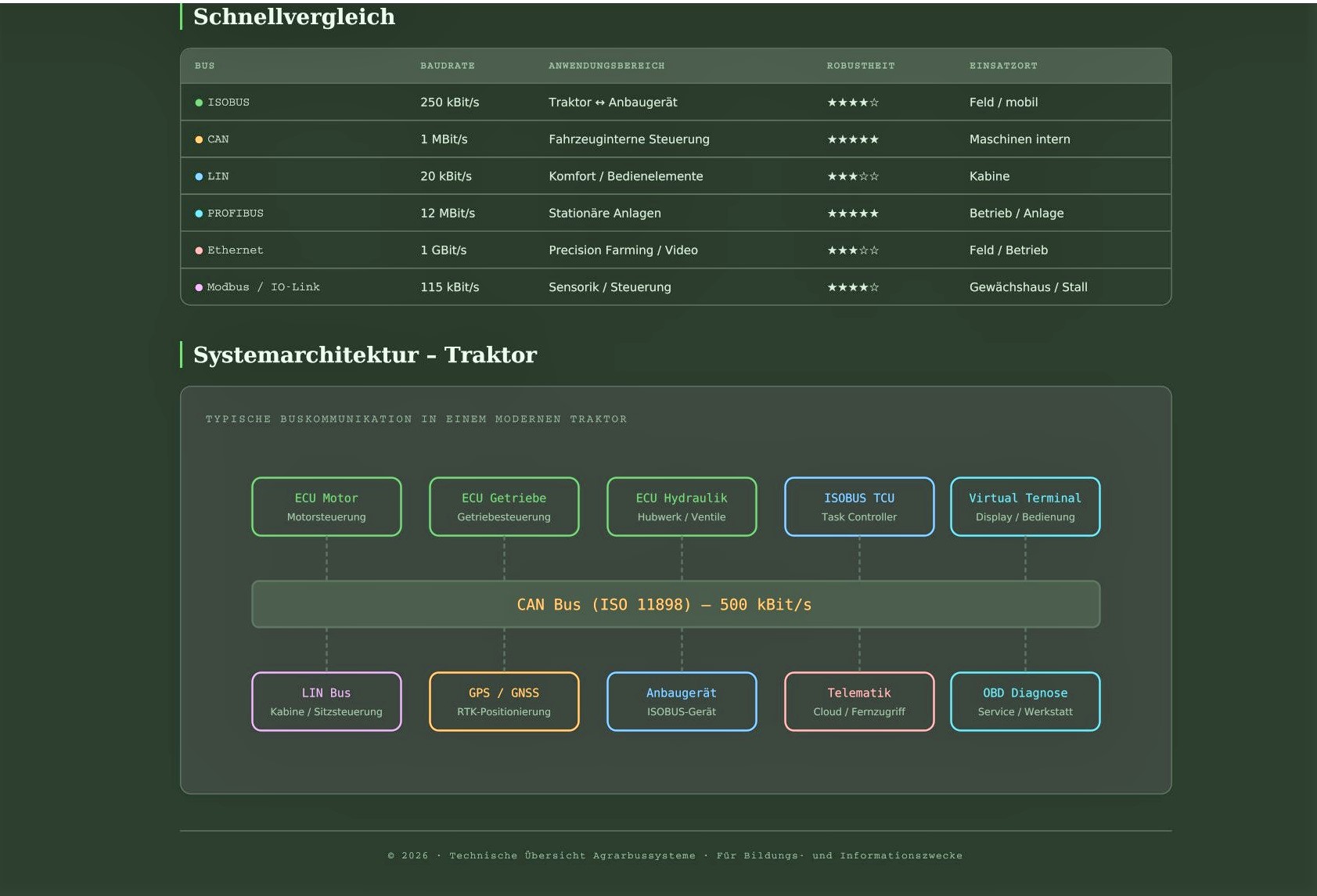Click the star rating in the LIN row
The image size is (1317, 896).
coord(853,177)
